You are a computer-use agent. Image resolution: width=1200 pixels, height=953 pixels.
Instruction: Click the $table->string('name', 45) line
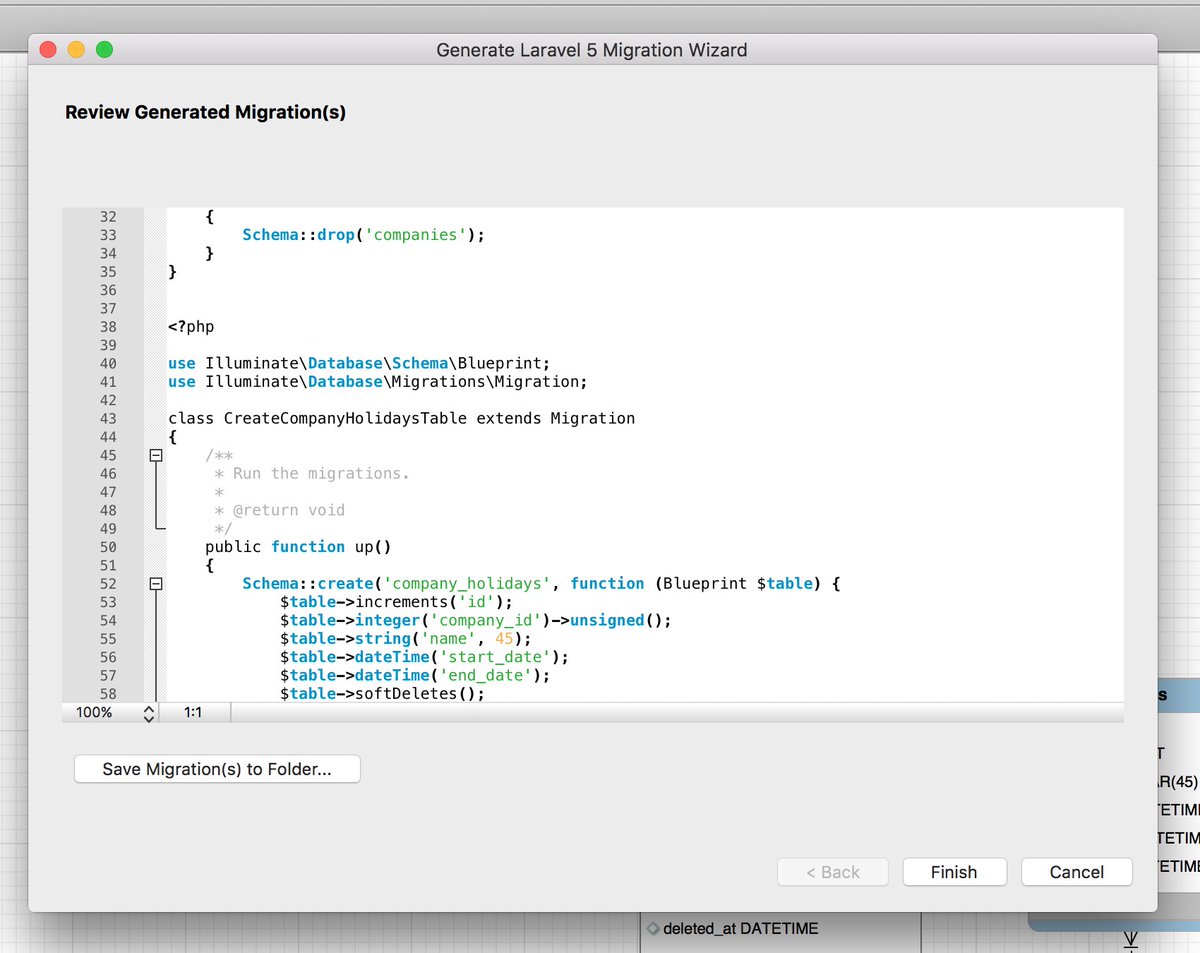[x=406, y=638]
